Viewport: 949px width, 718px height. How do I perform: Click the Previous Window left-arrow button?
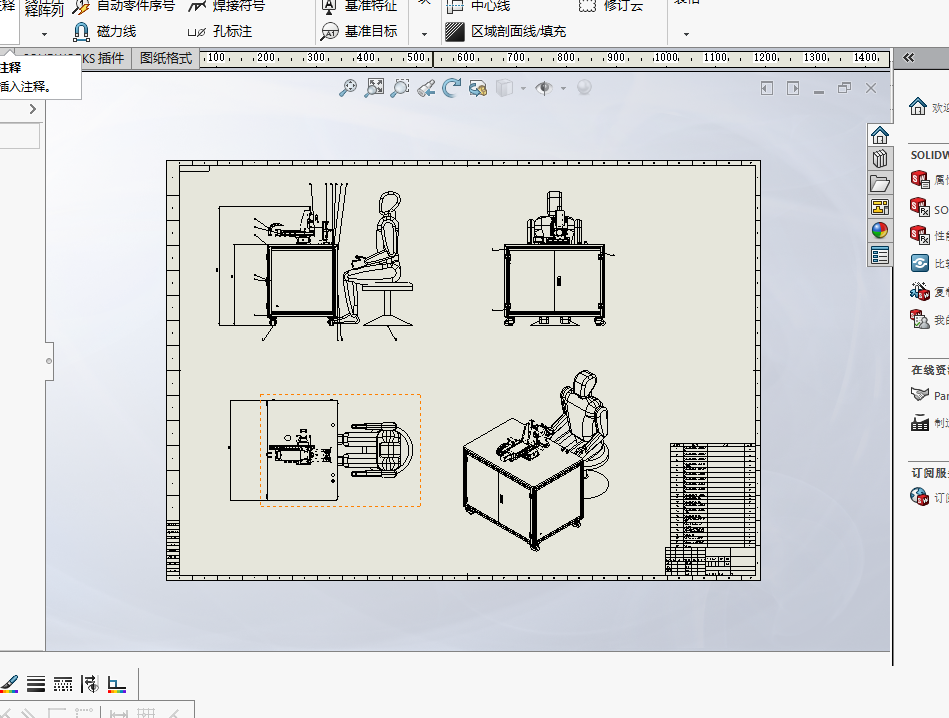pos(767,88)
